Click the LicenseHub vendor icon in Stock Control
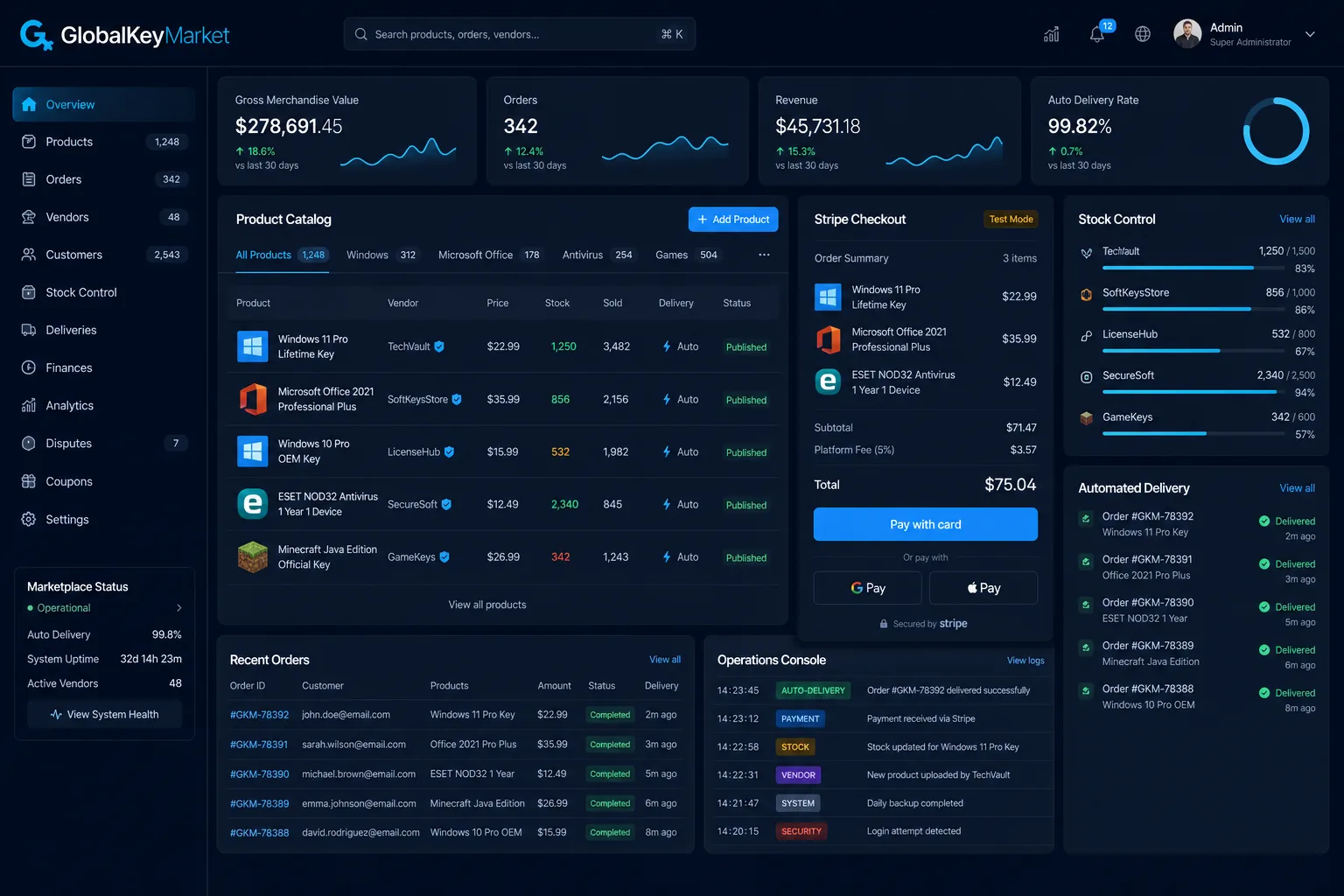Screen dimensions: 1344x896 pos(1086,335)
